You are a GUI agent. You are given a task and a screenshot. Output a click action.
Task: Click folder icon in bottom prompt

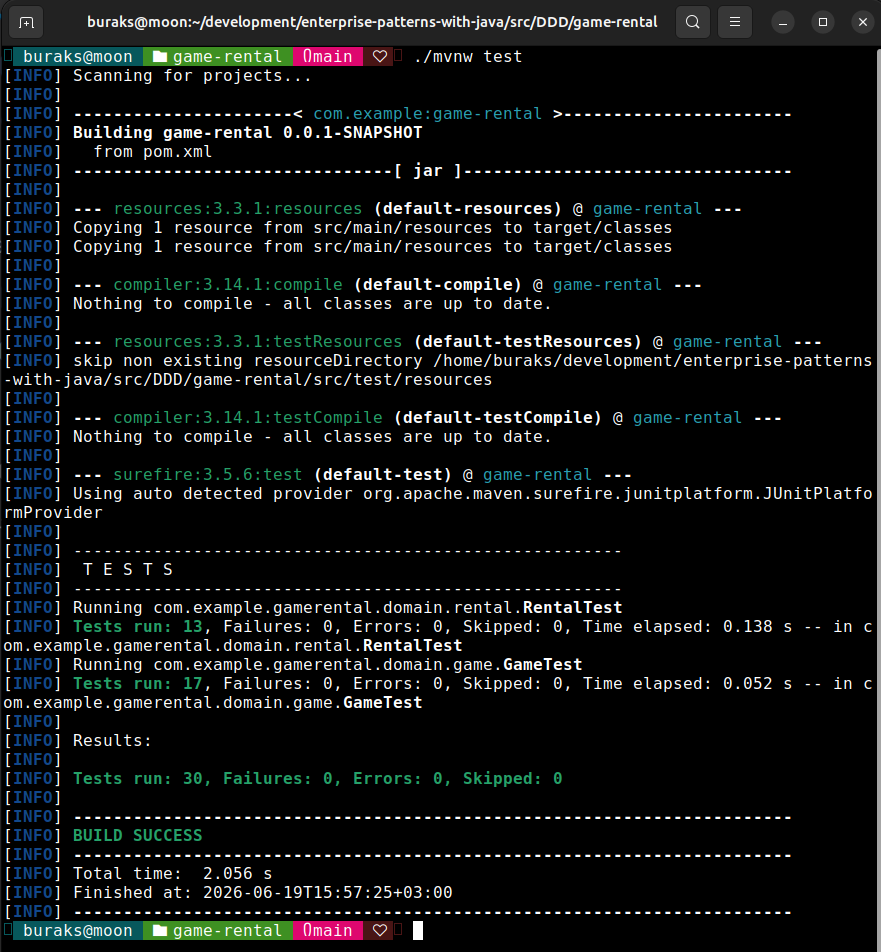(x=160, y=930)
